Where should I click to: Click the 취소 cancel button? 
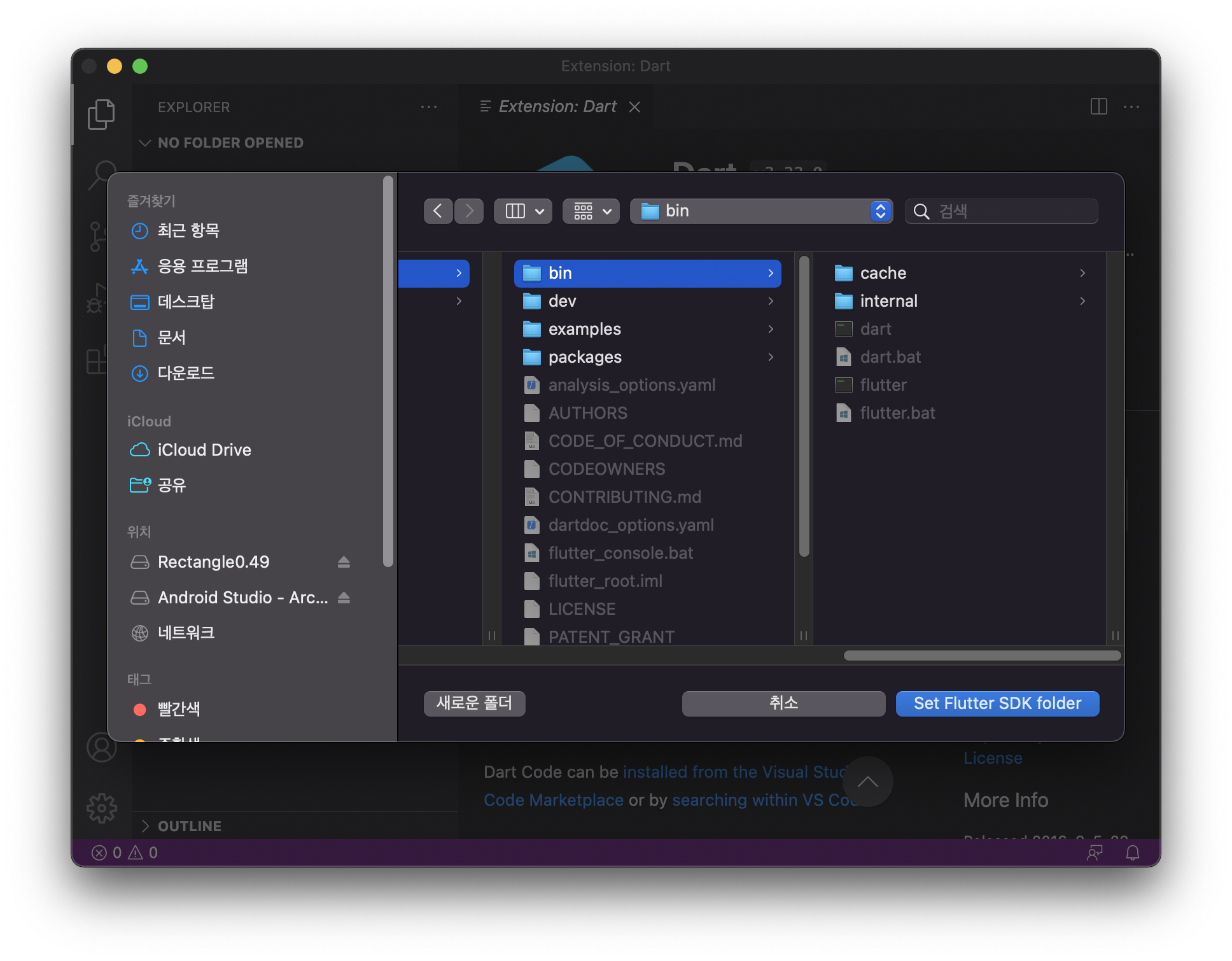coord(783,703)
